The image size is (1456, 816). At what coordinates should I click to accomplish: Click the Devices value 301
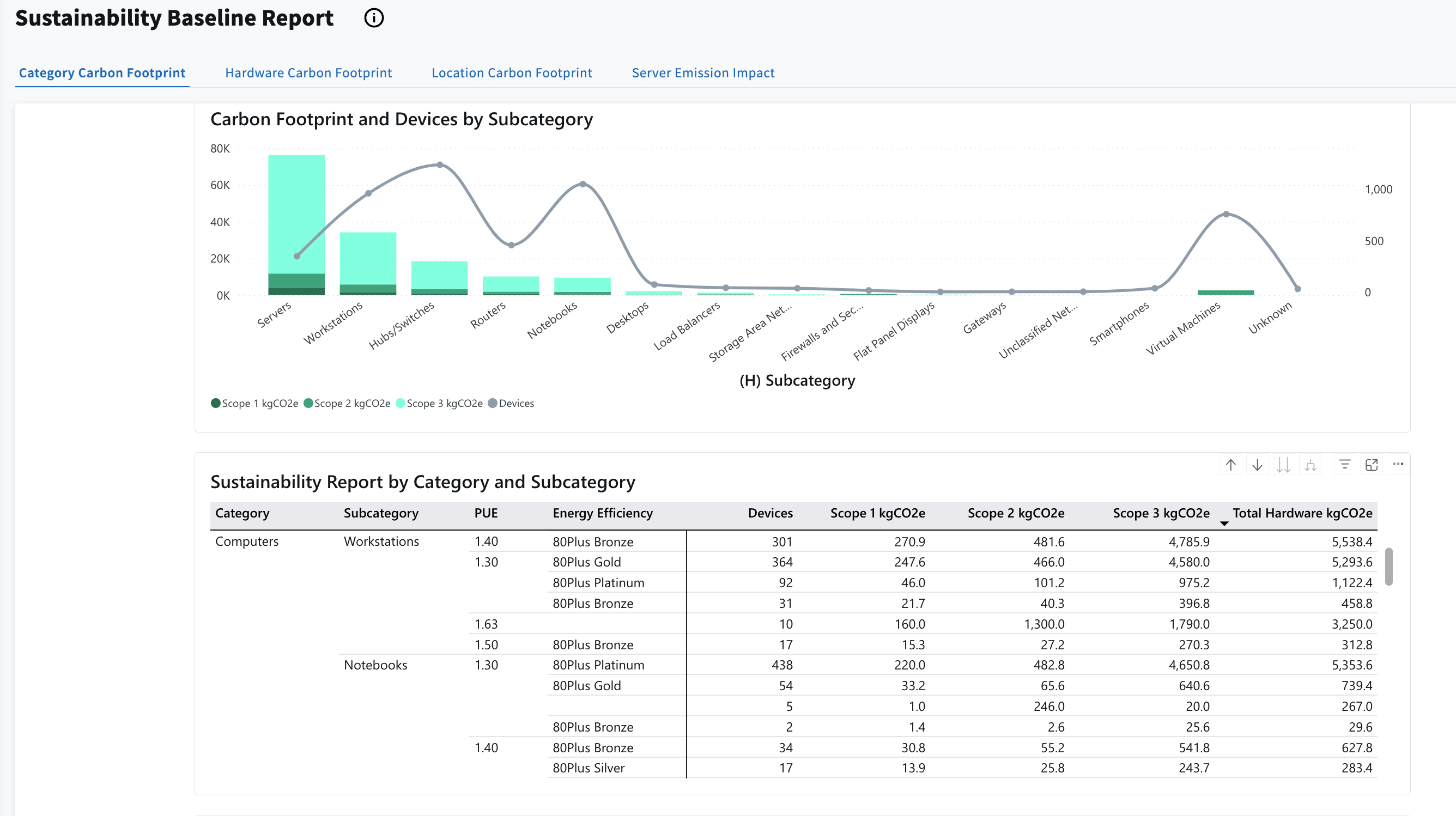pos(782,542)
